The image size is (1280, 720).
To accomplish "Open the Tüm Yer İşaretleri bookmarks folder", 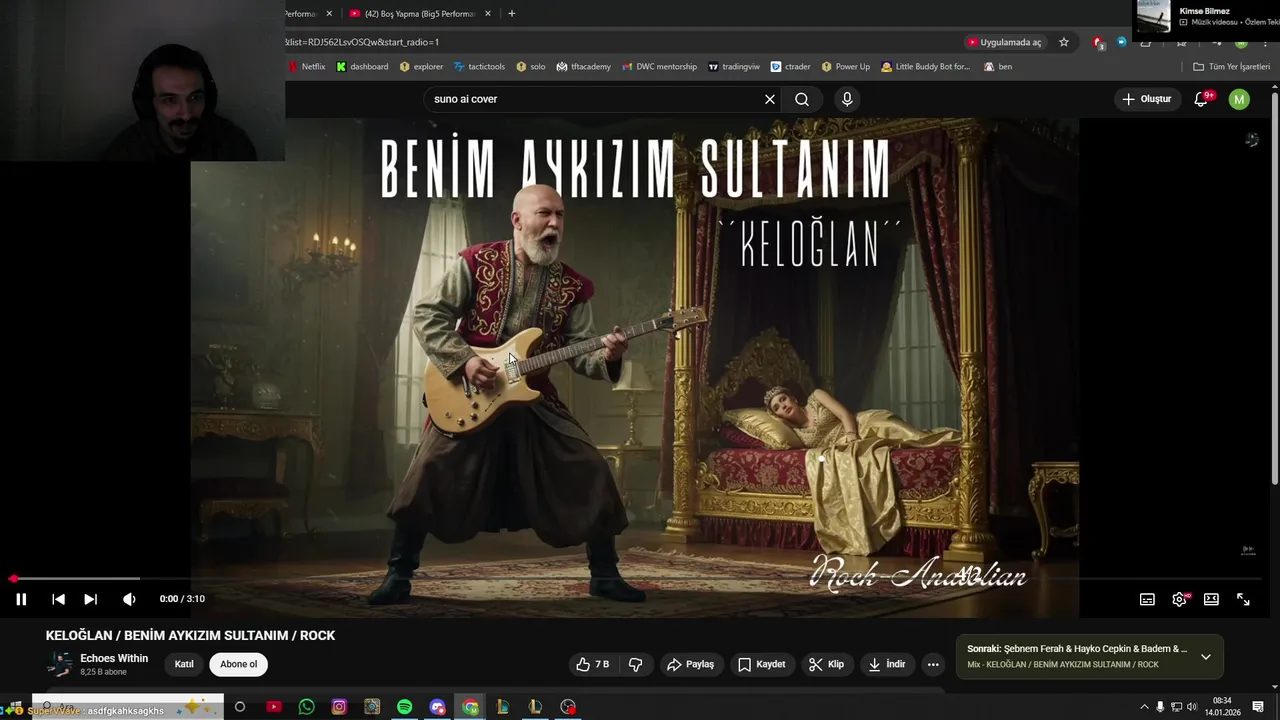I will pyautogui.click(x=1231, y=67).
